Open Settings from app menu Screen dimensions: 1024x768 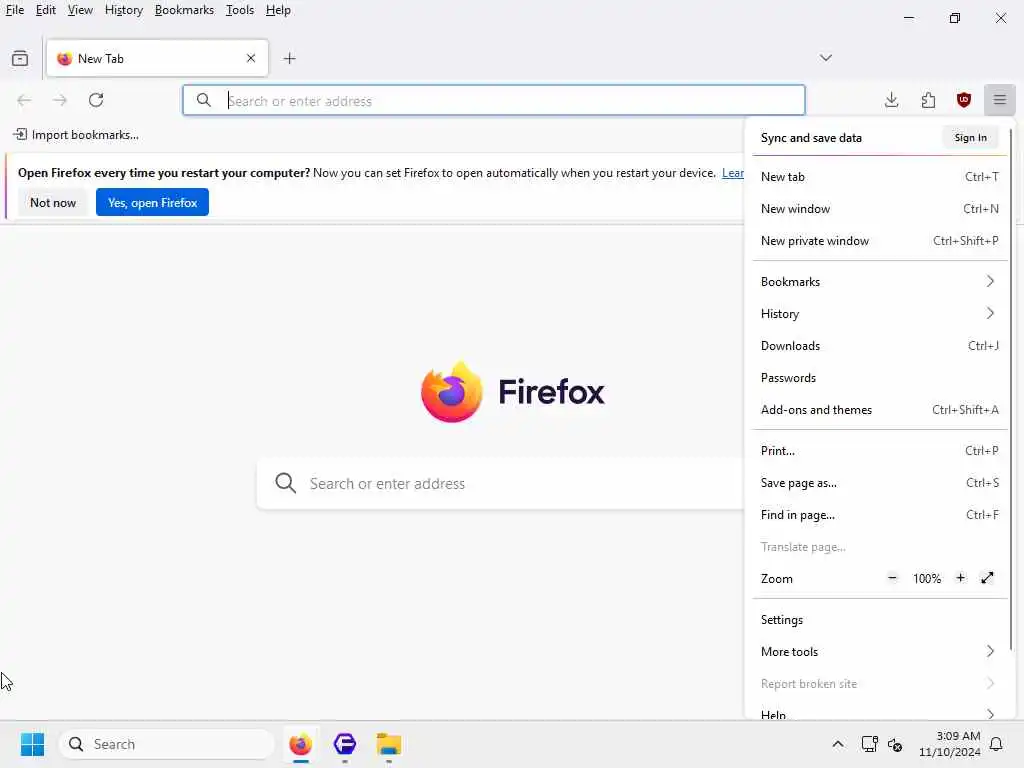(x=880, y=620)
